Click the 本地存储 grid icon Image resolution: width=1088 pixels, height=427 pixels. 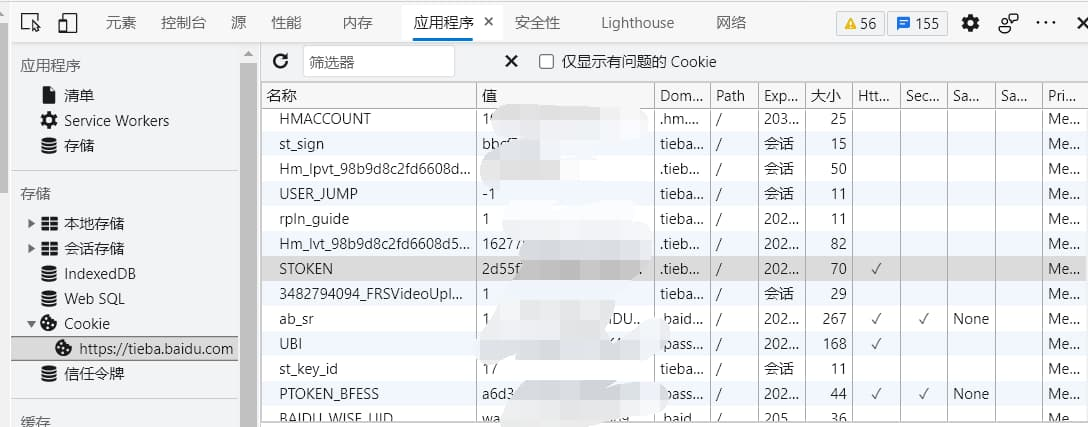pyautogui.click(x=49, y=224)
